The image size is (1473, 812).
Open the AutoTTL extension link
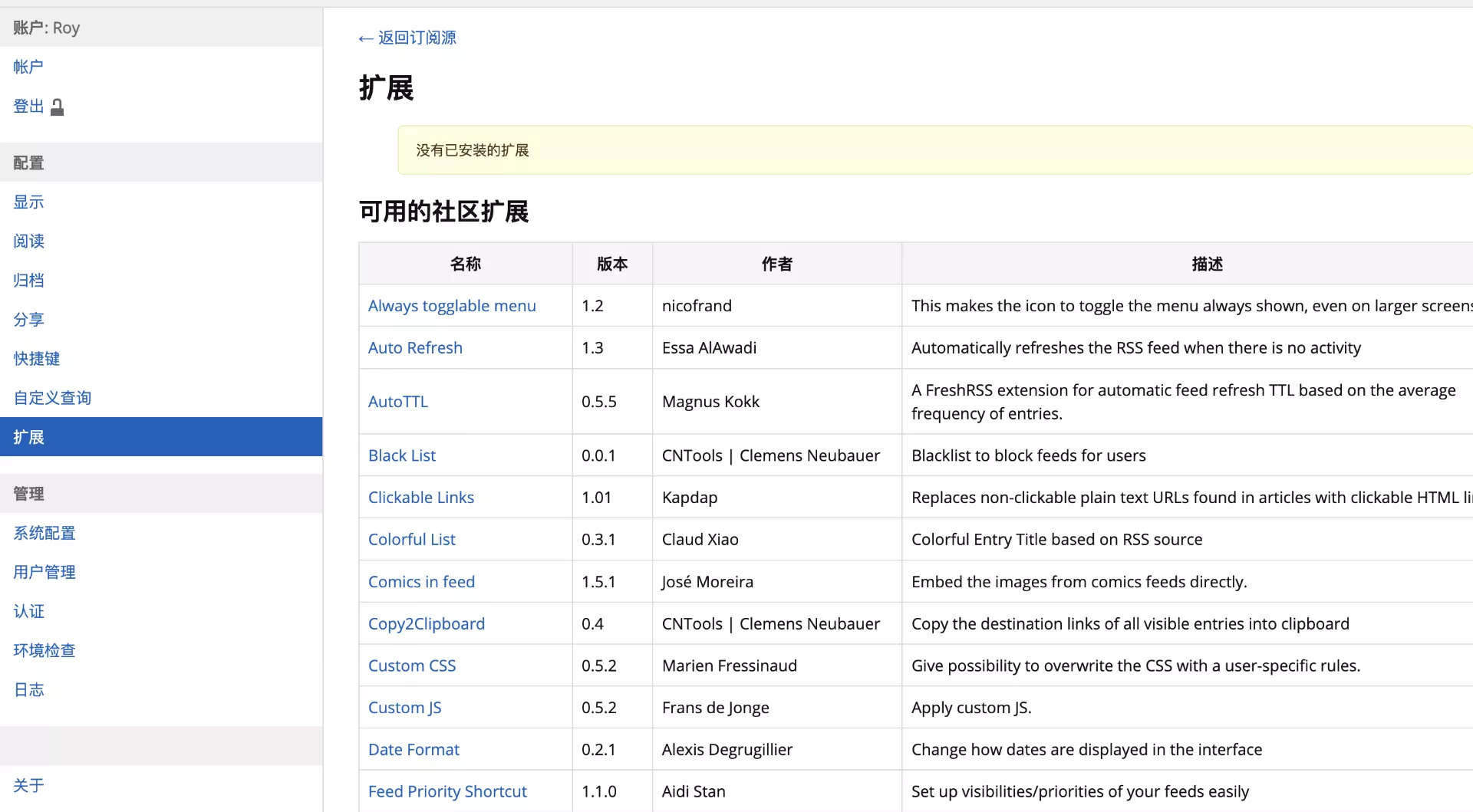coord(398,402)
